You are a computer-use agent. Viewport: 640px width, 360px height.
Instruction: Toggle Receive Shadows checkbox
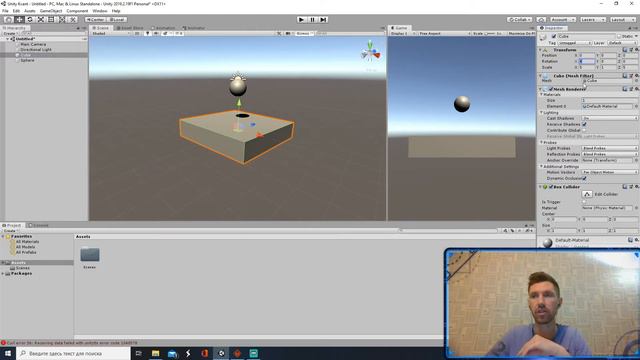(584, 124)
